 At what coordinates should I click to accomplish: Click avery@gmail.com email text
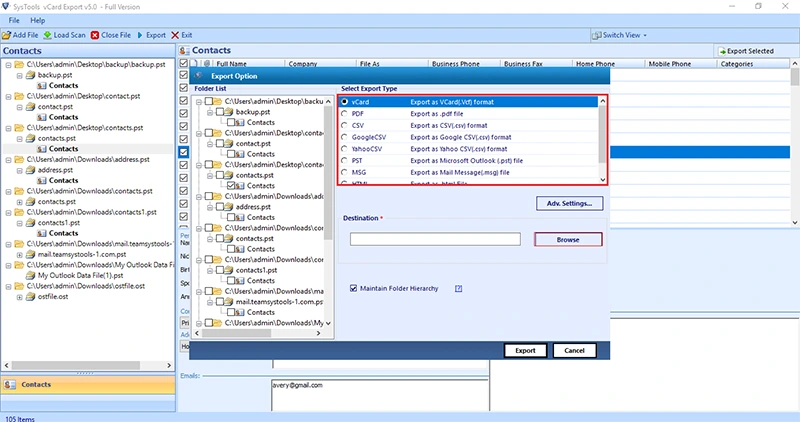(297, 385)
